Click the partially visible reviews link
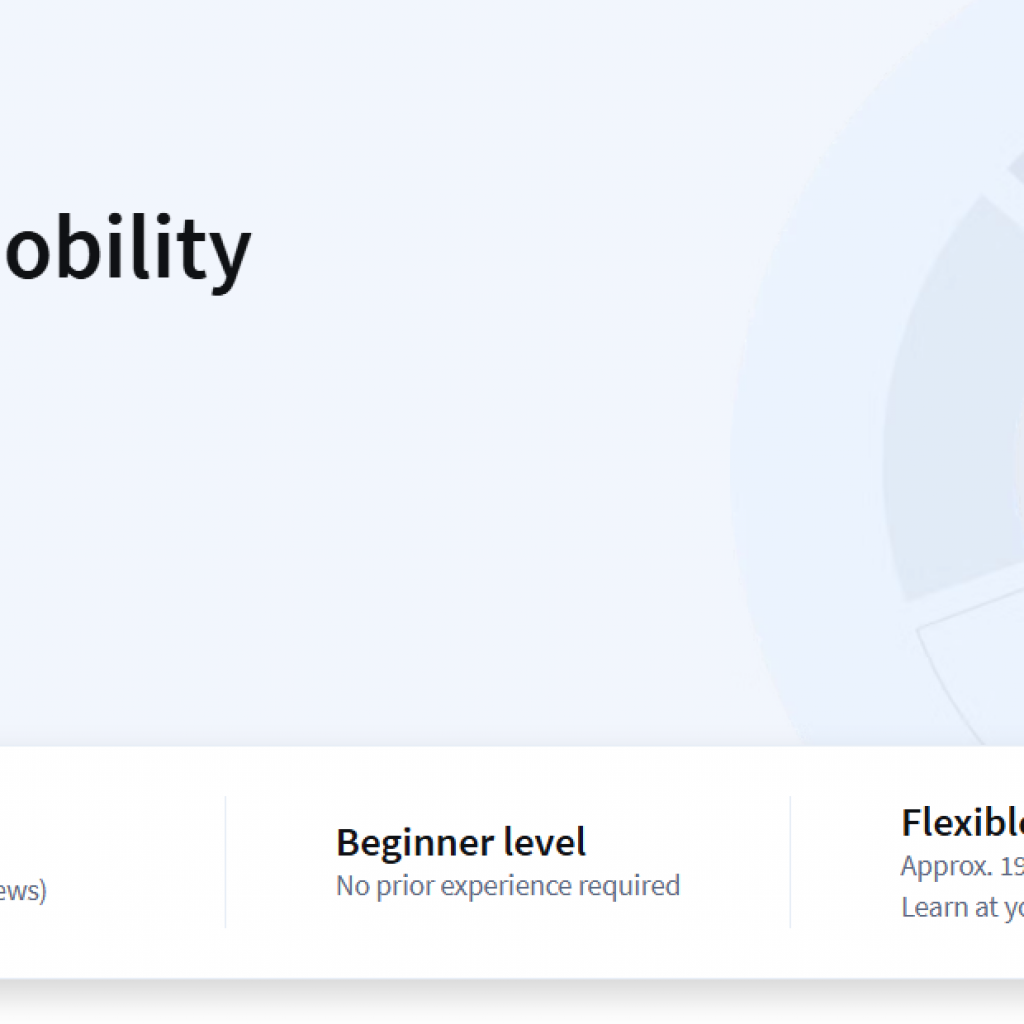The height and width of the screenshot is (1024, 1024). click(x=22, y=890)
